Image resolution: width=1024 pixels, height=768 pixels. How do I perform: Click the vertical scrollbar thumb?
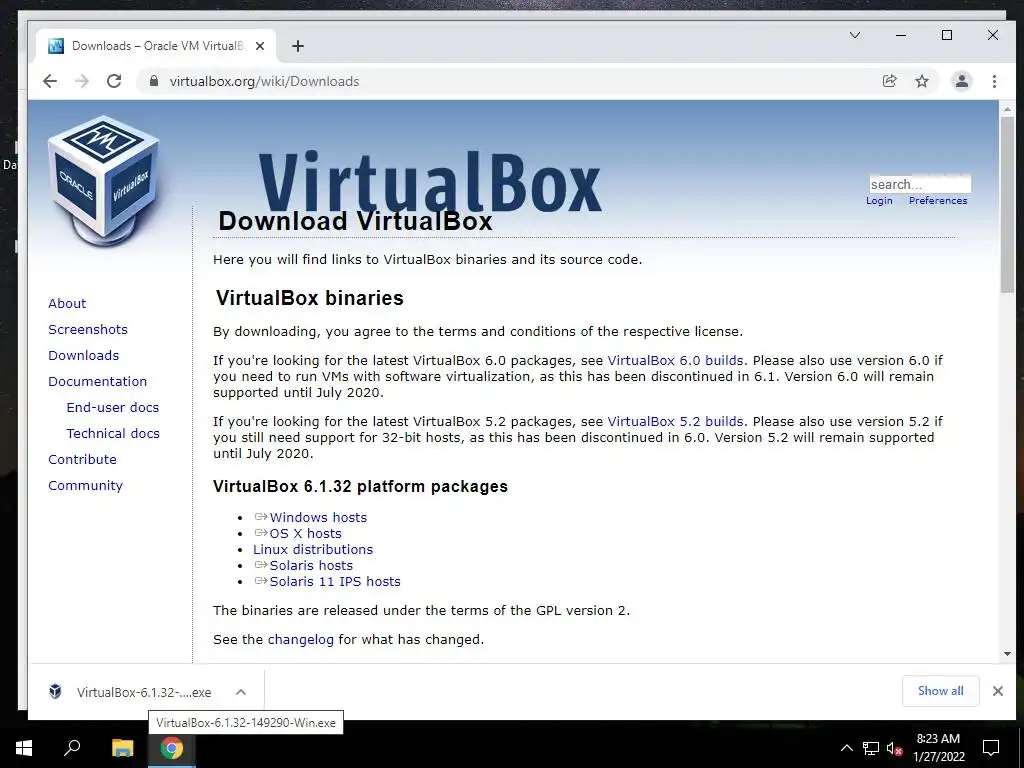coord(1007,205)
